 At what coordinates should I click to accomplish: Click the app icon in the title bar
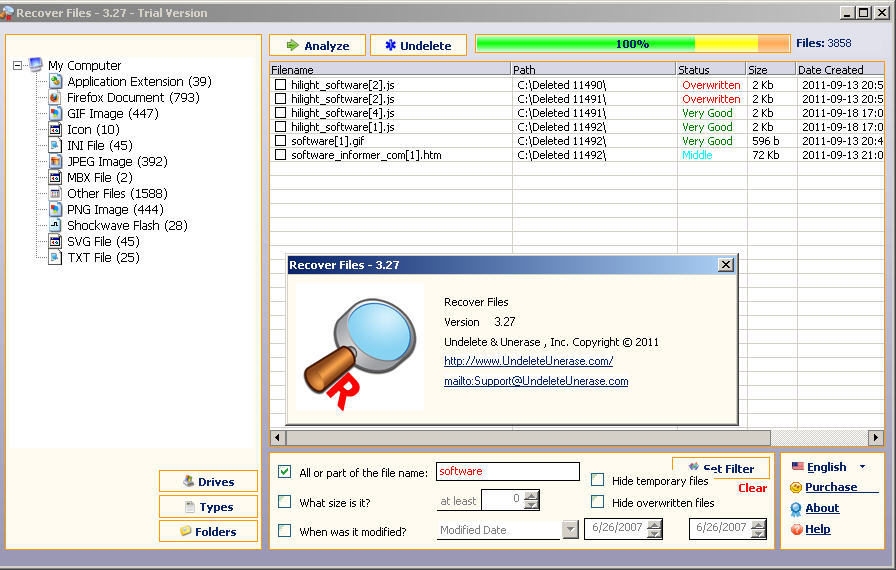pos(7,13)
